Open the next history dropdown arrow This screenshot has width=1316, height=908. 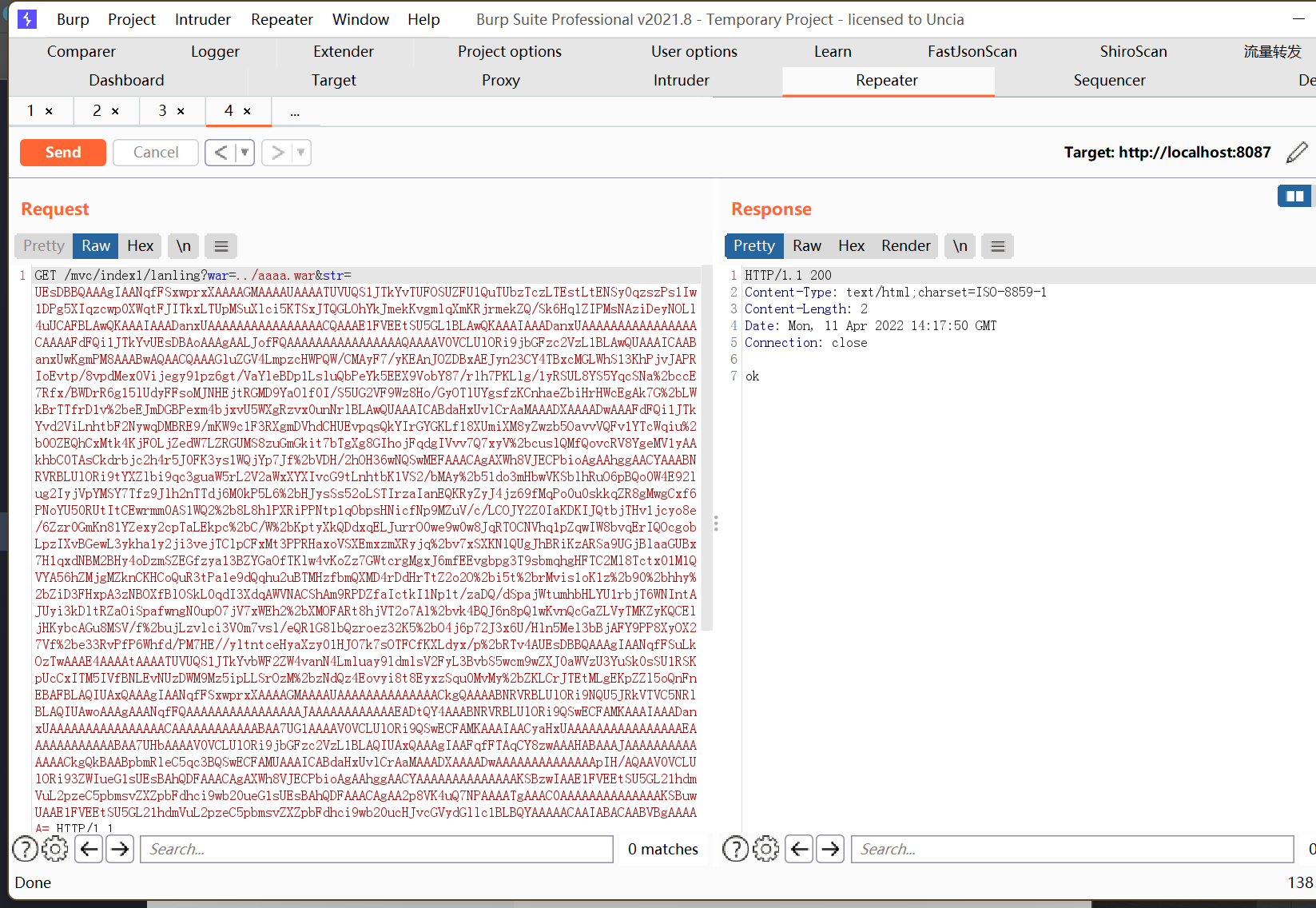click(x=301, y=152)
